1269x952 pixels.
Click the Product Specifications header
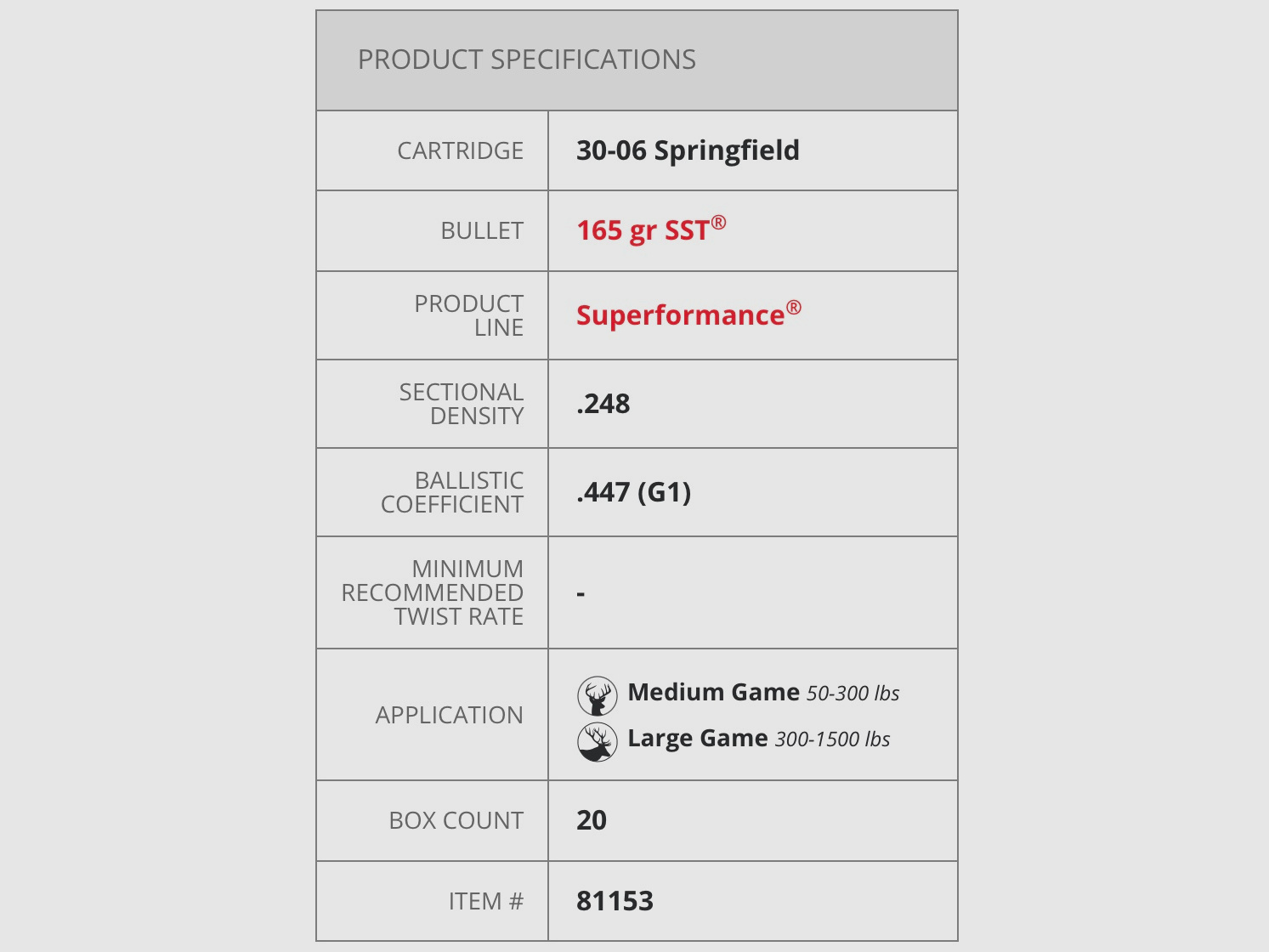[526, 59]
